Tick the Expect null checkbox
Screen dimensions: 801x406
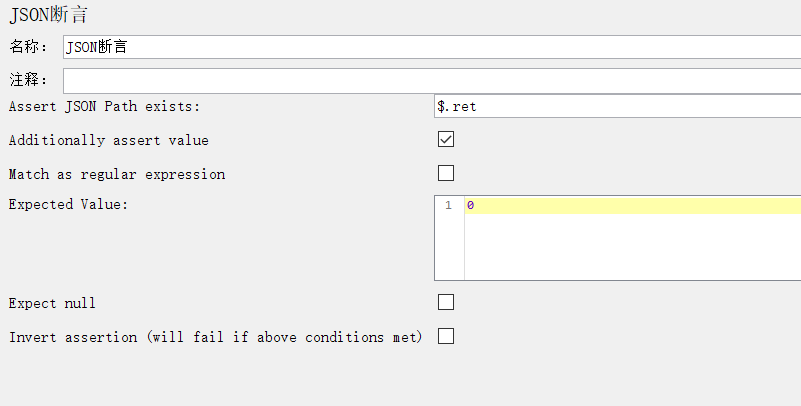[x=446, y=302]
